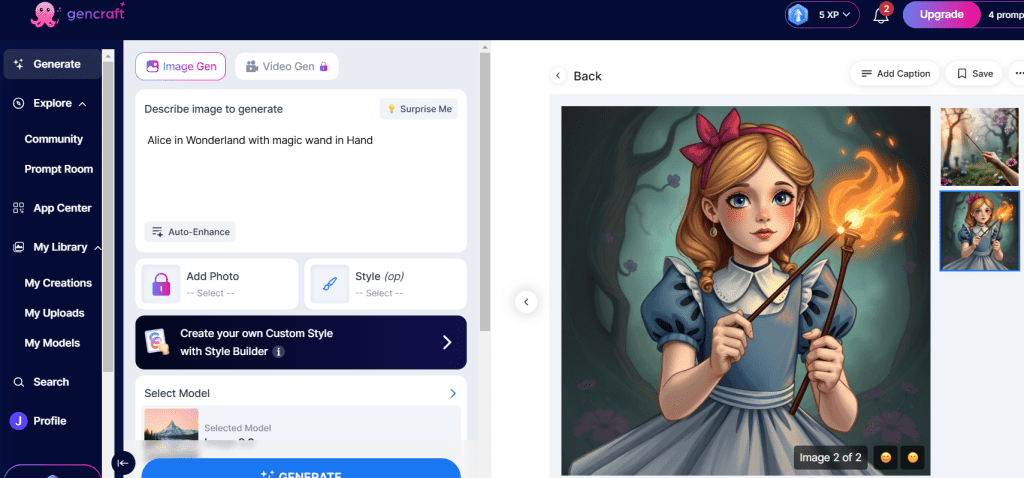Click the 'Describe image to generate' label
Viewport: 1024px width, 478px height.
pos(214,109)
